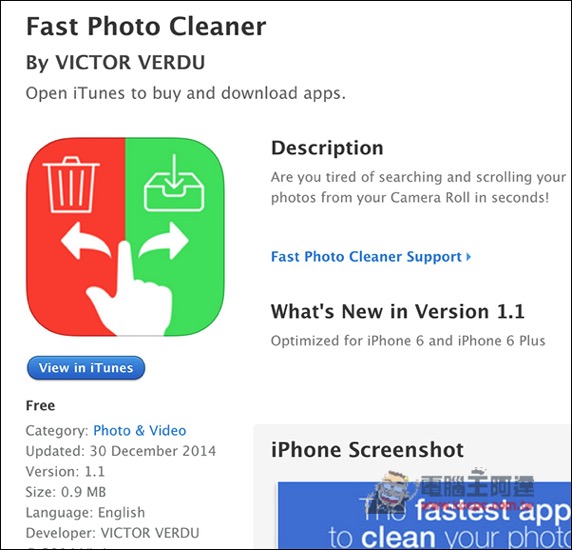
Task: Click the View in iTunes button
Action: [x=86, y=368]
